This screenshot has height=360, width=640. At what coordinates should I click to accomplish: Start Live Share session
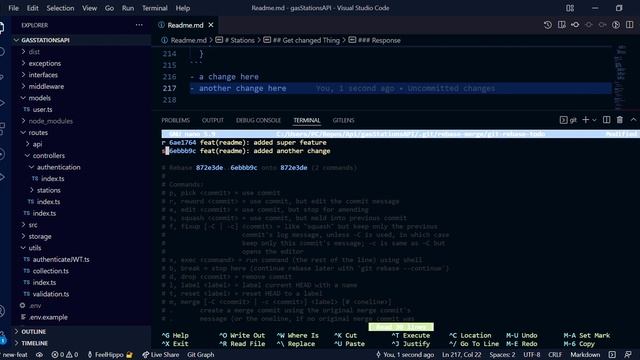(161, 355)
